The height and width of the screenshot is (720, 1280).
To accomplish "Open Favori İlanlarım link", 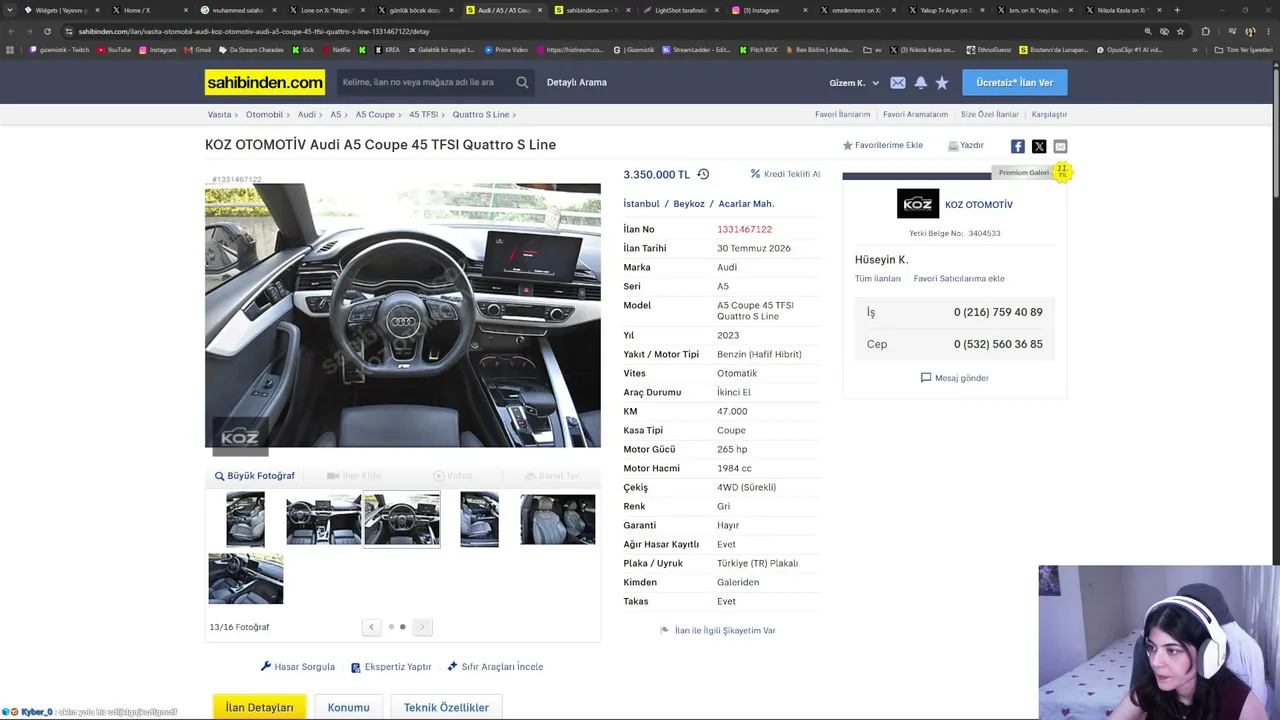I will tap(842, 115).
